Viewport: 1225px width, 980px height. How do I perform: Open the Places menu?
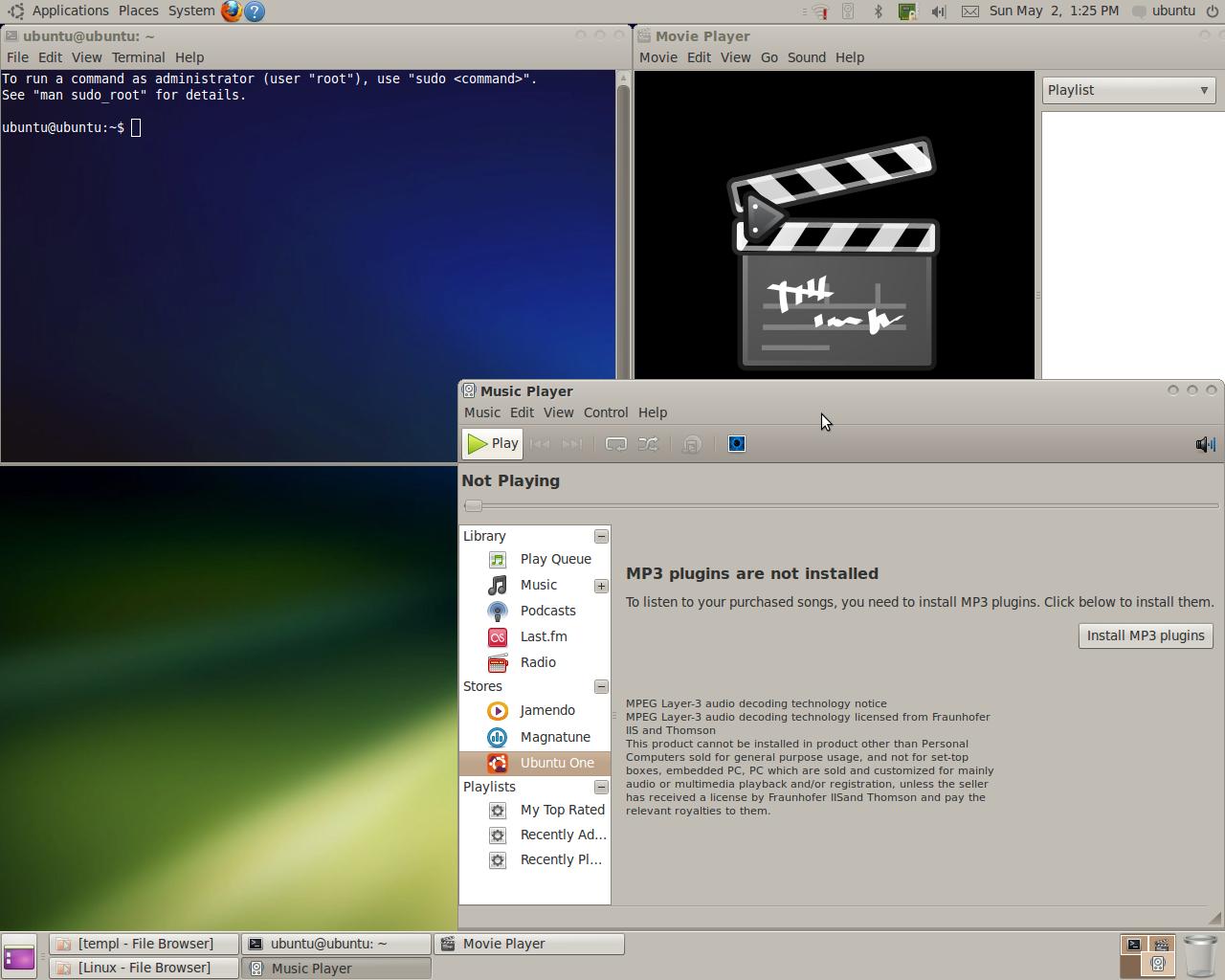(139, 11)
